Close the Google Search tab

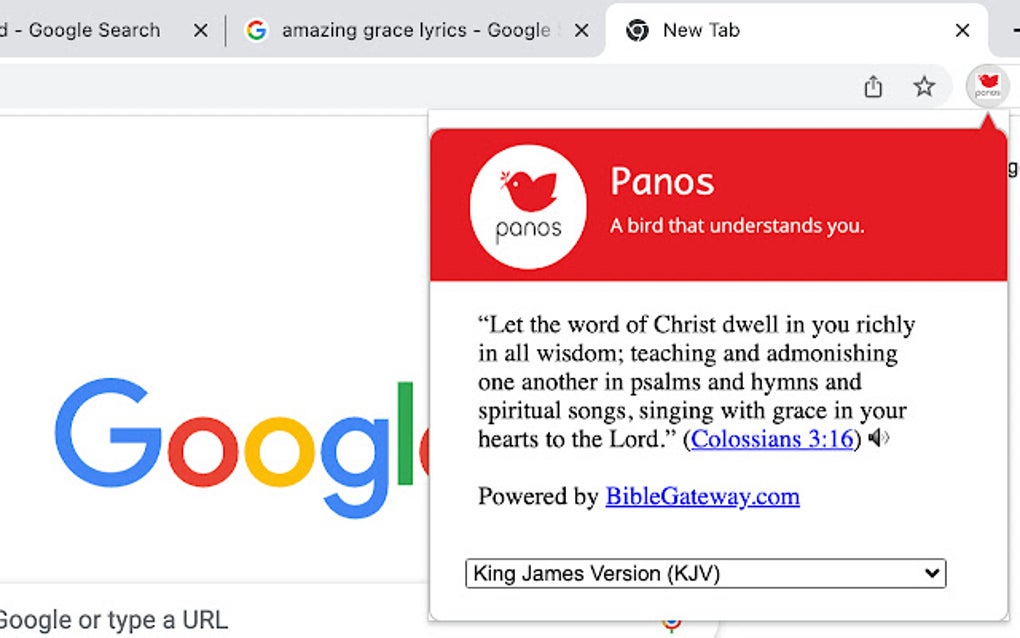tap(200, 30)
